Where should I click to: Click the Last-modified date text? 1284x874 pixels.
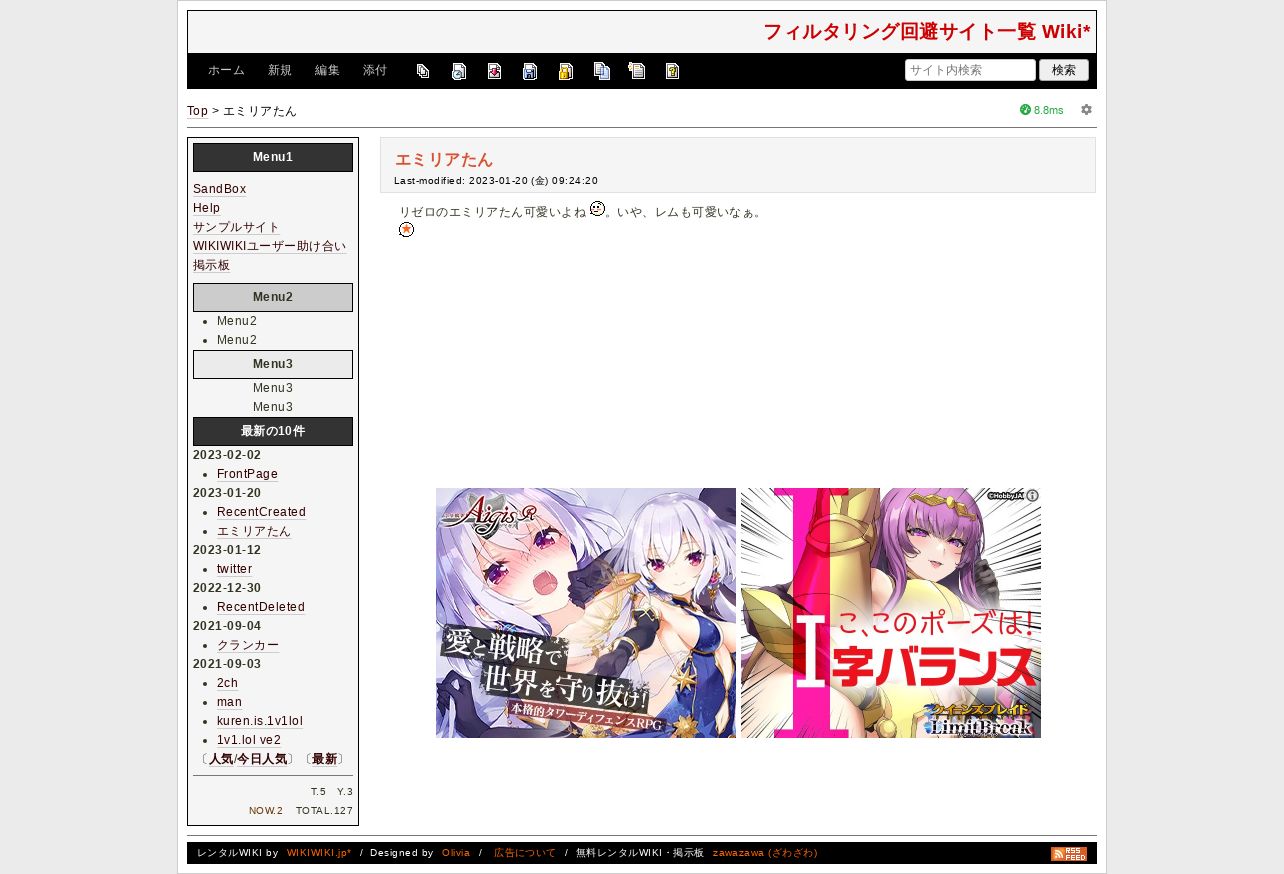(x=496, y=181)
